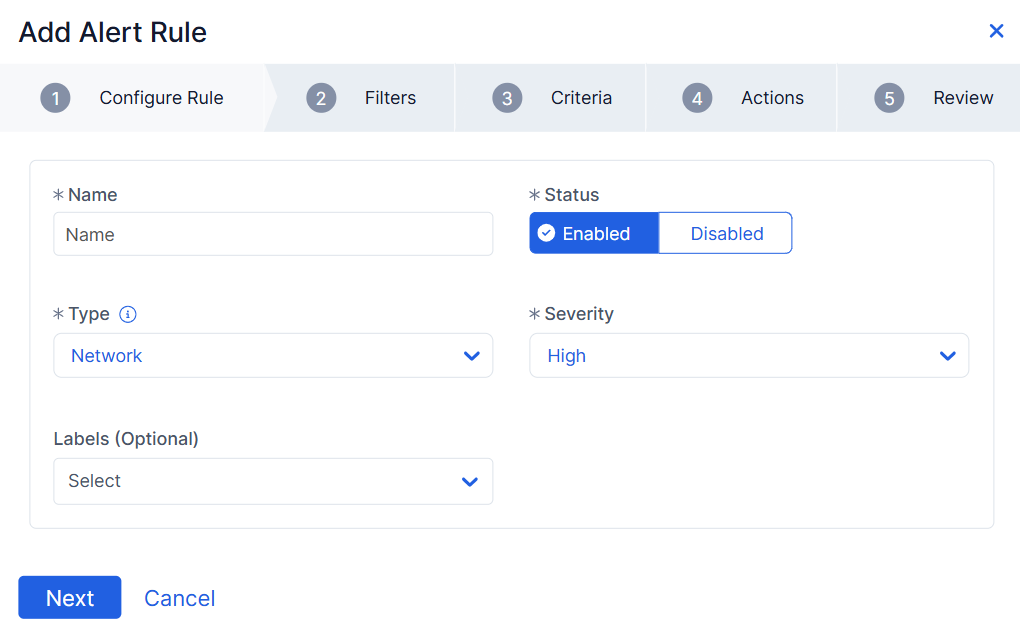This screenshot has height=643, width=1020.
Task: Click the Type info icon
Action: tap(128, 314)
